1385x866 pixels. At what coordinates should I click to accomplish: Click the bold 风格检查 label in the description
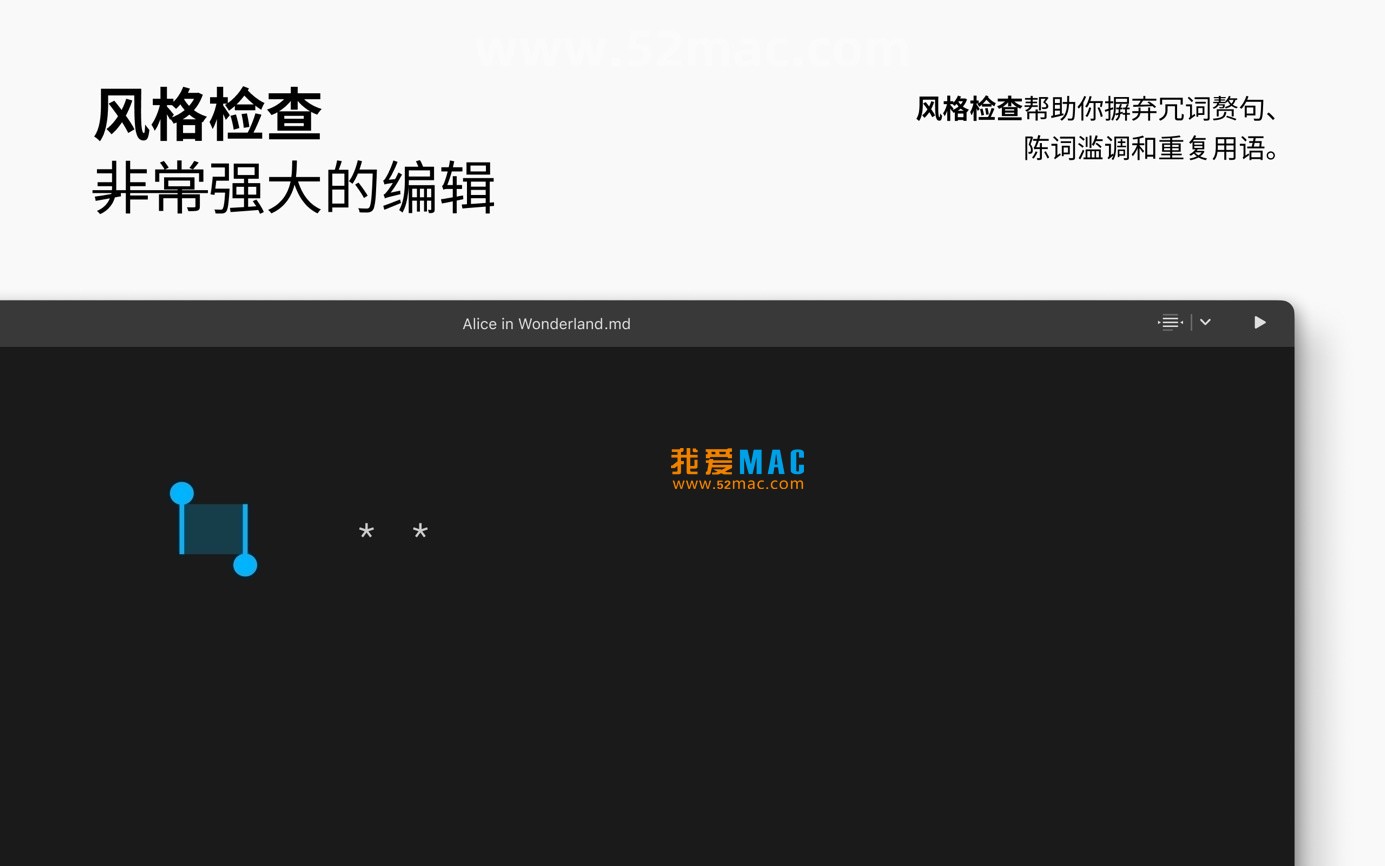[966, 110]
